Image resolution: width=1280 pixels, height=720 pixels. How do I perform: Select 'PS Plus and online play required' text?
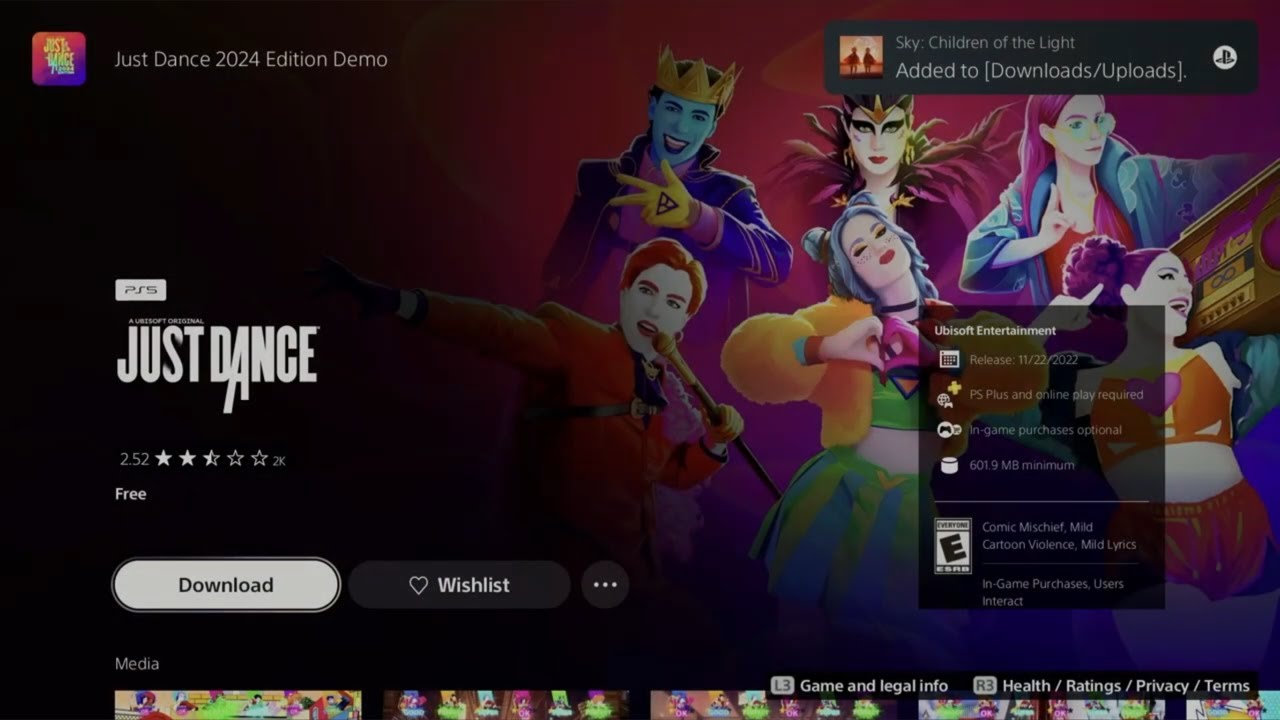[1056, 395]
